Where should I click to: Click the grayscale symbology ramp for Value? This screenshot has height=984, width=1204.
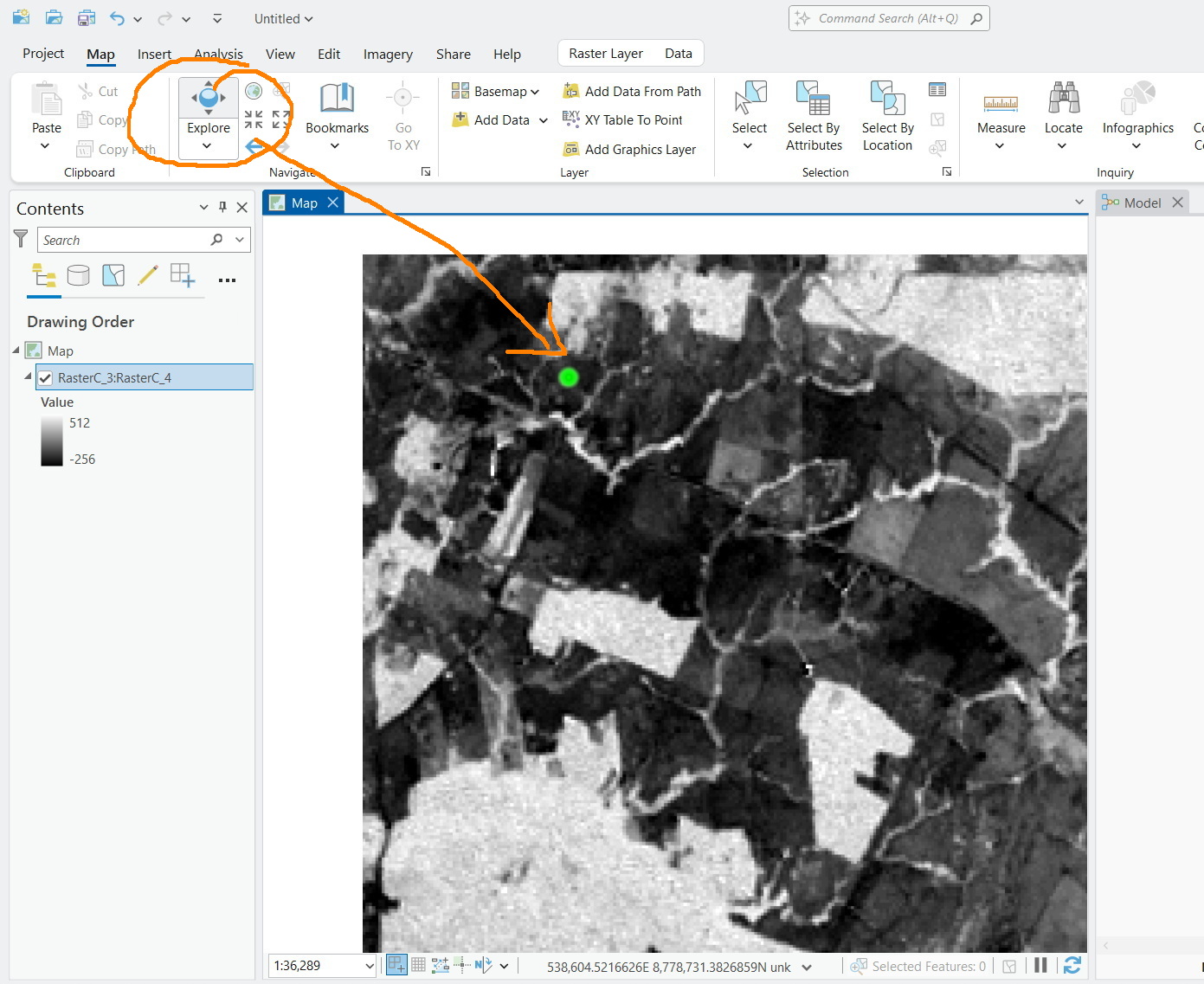point(52,441)
